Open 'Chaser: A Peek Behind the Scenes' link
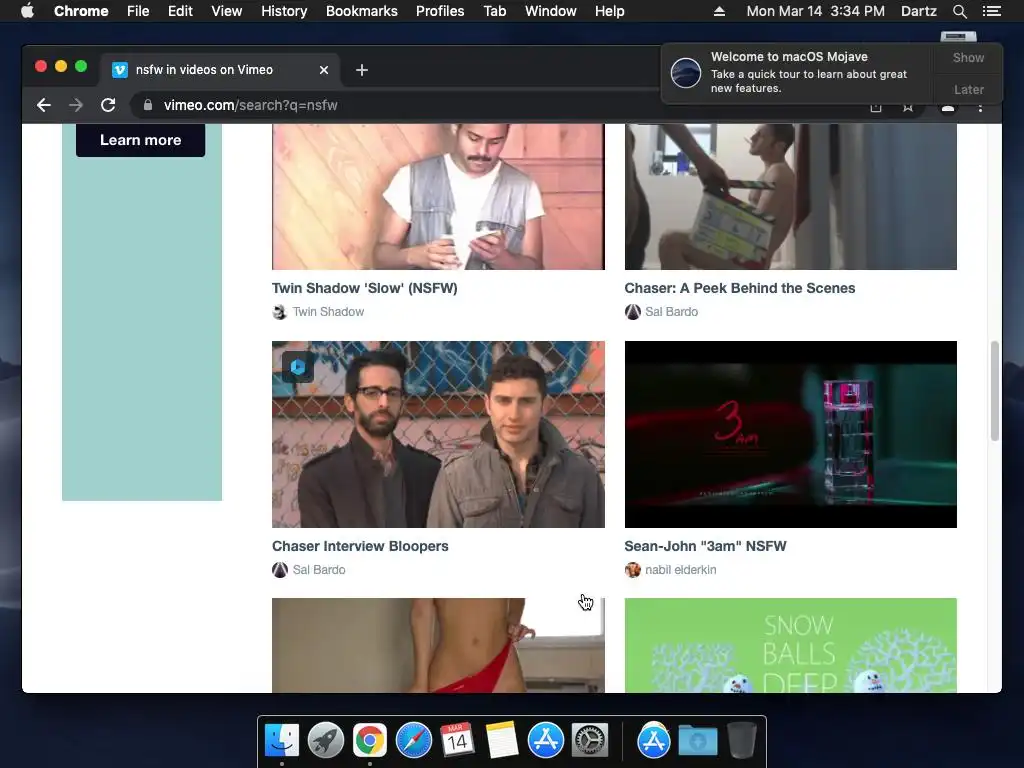Screen dimensions: 1024x768 pos(739,288)
